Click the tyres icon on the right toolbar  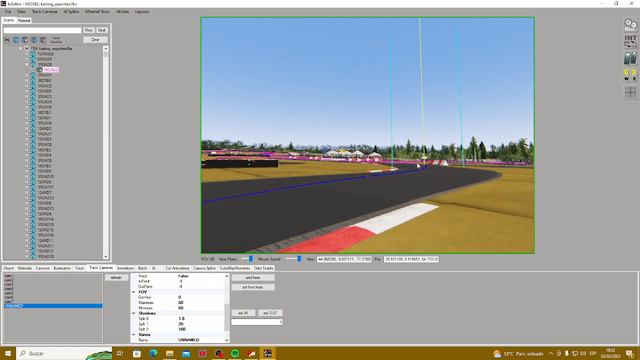point(630,58)
